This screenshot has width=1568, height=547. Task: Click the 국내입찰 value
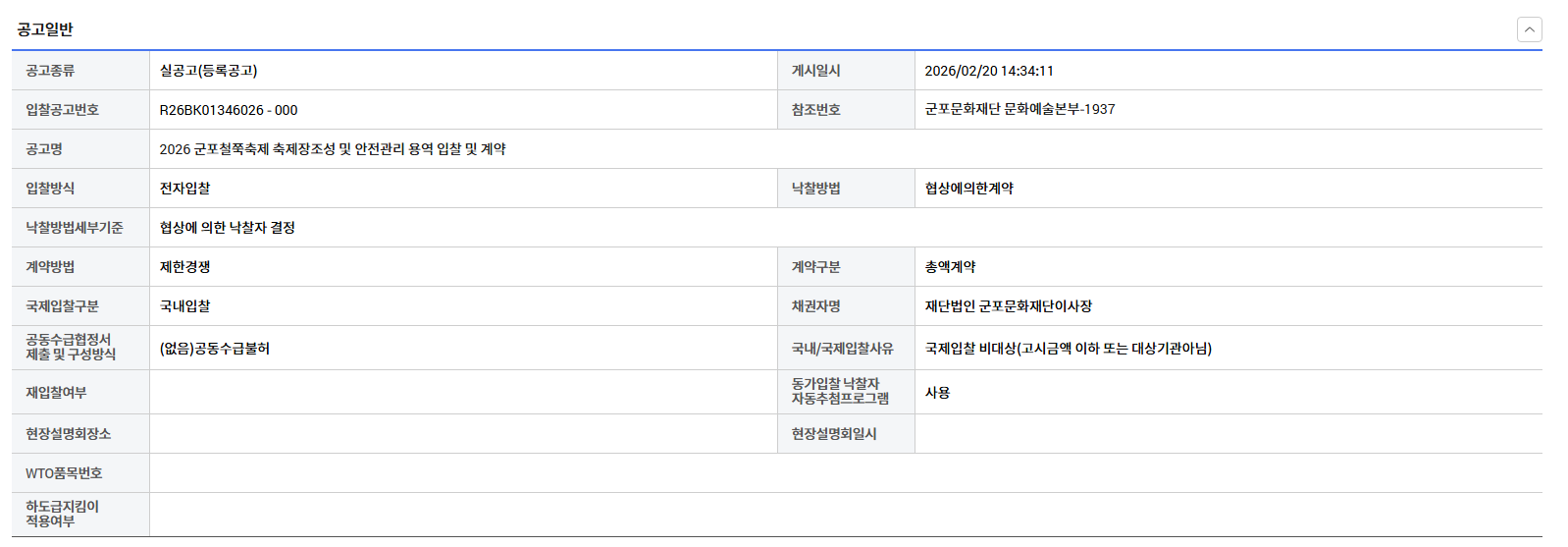[x=184, y=306]
